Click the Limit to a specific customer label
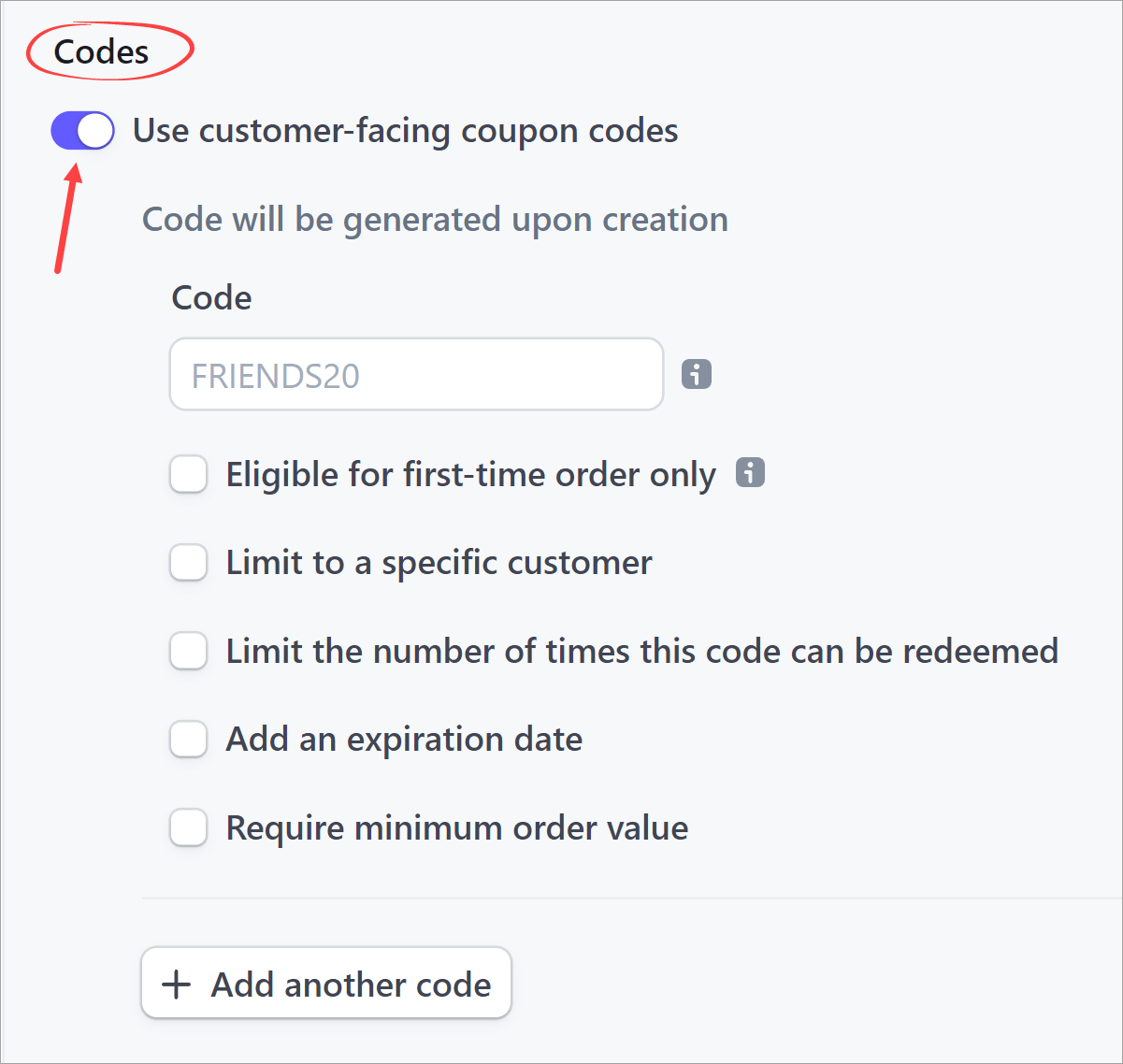 pos(438,562)
